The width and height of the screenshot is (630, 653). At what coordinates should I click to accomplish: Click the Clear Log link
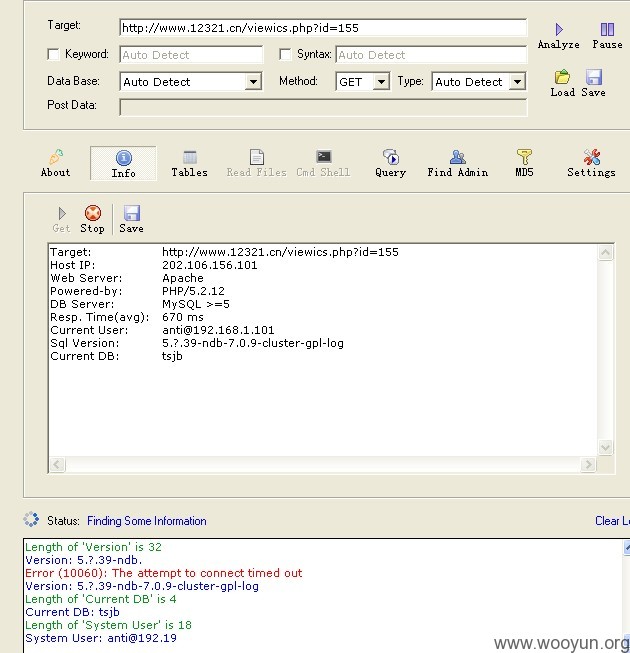point(613,521)
